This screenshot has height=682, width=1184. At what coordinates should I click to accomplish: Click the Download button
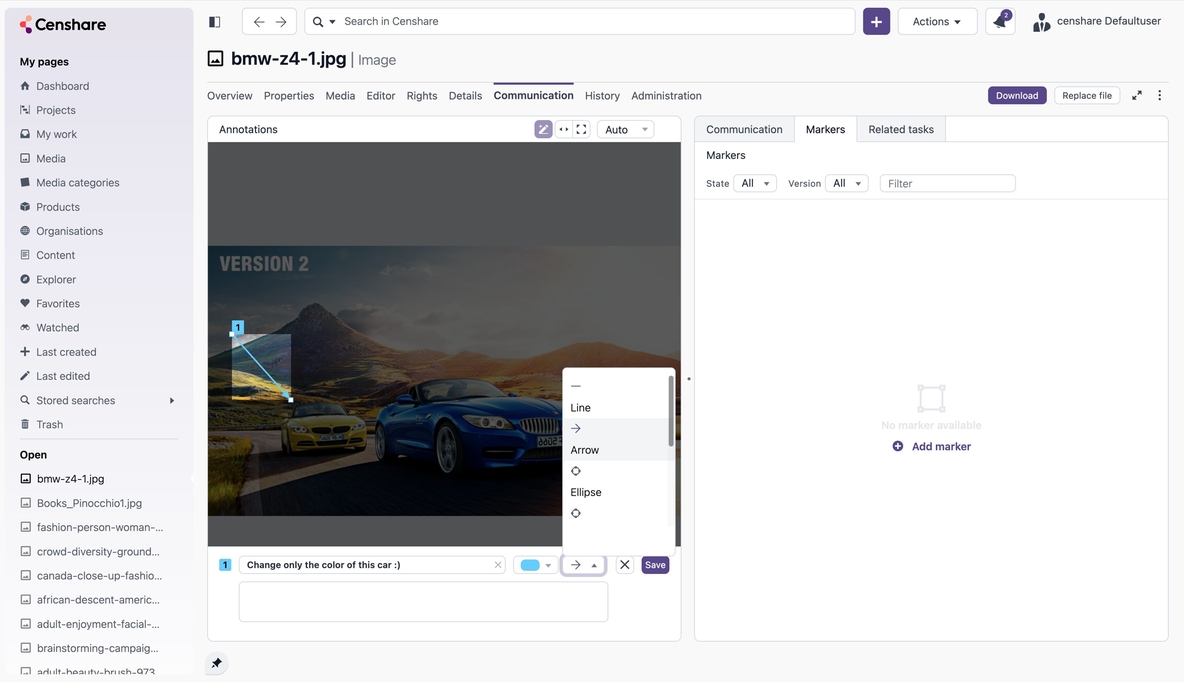click(x=1016, y=95)
